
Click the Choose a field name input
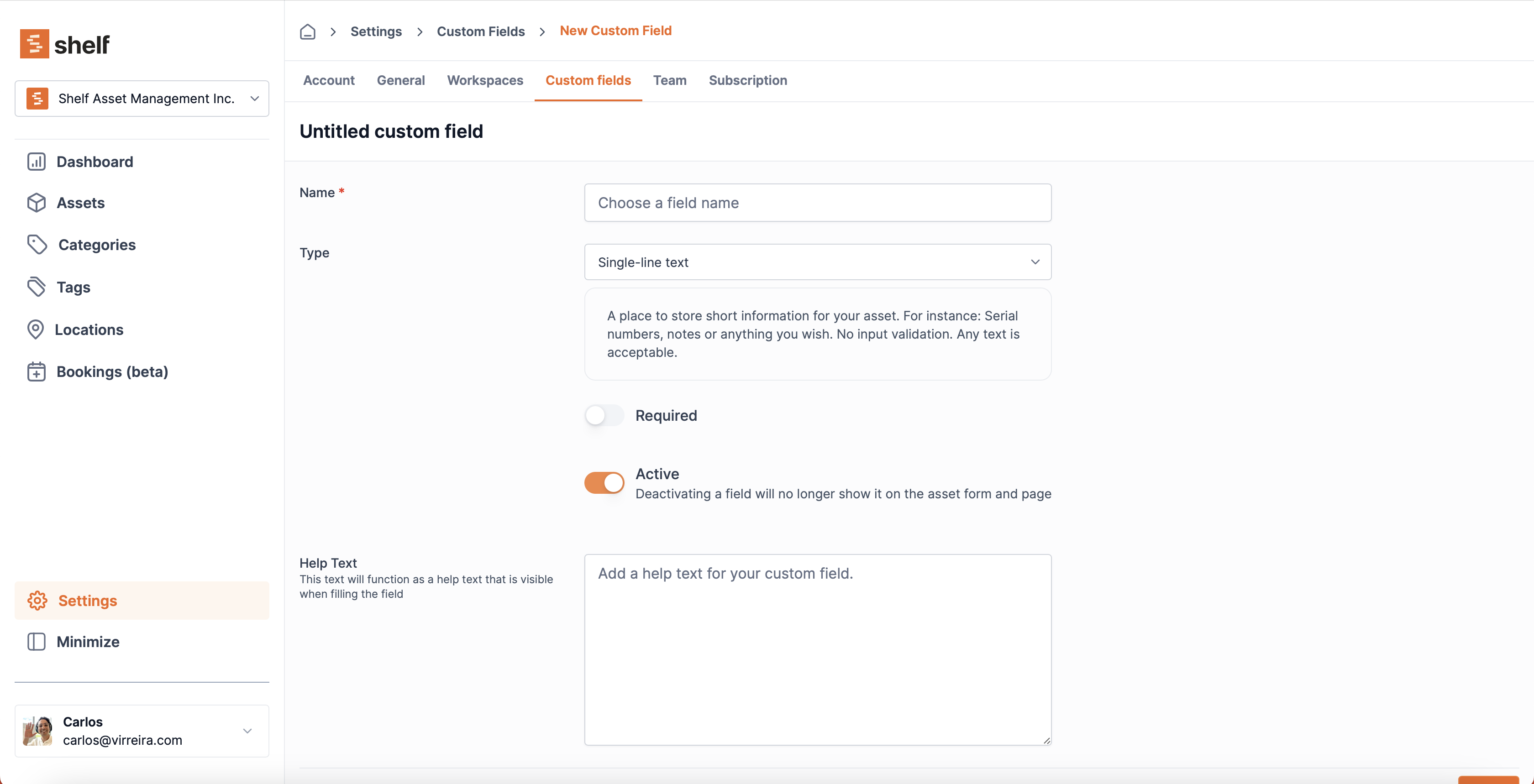817,203
